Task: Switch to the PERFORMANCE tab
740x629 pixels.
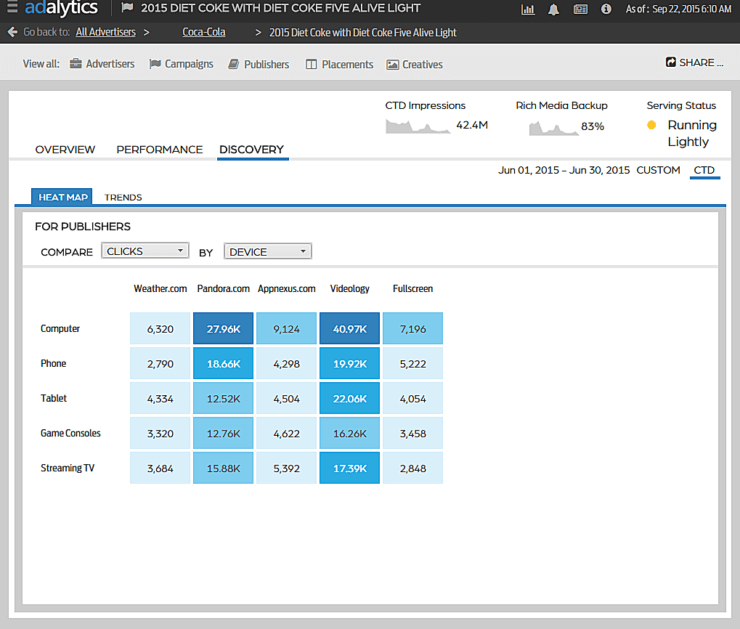Action: (160, 150)
